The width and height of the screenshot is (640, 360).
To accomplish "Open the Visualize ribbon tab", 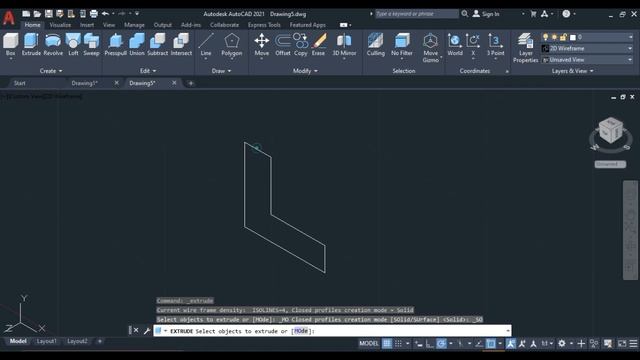I will [x=60, y=25].
